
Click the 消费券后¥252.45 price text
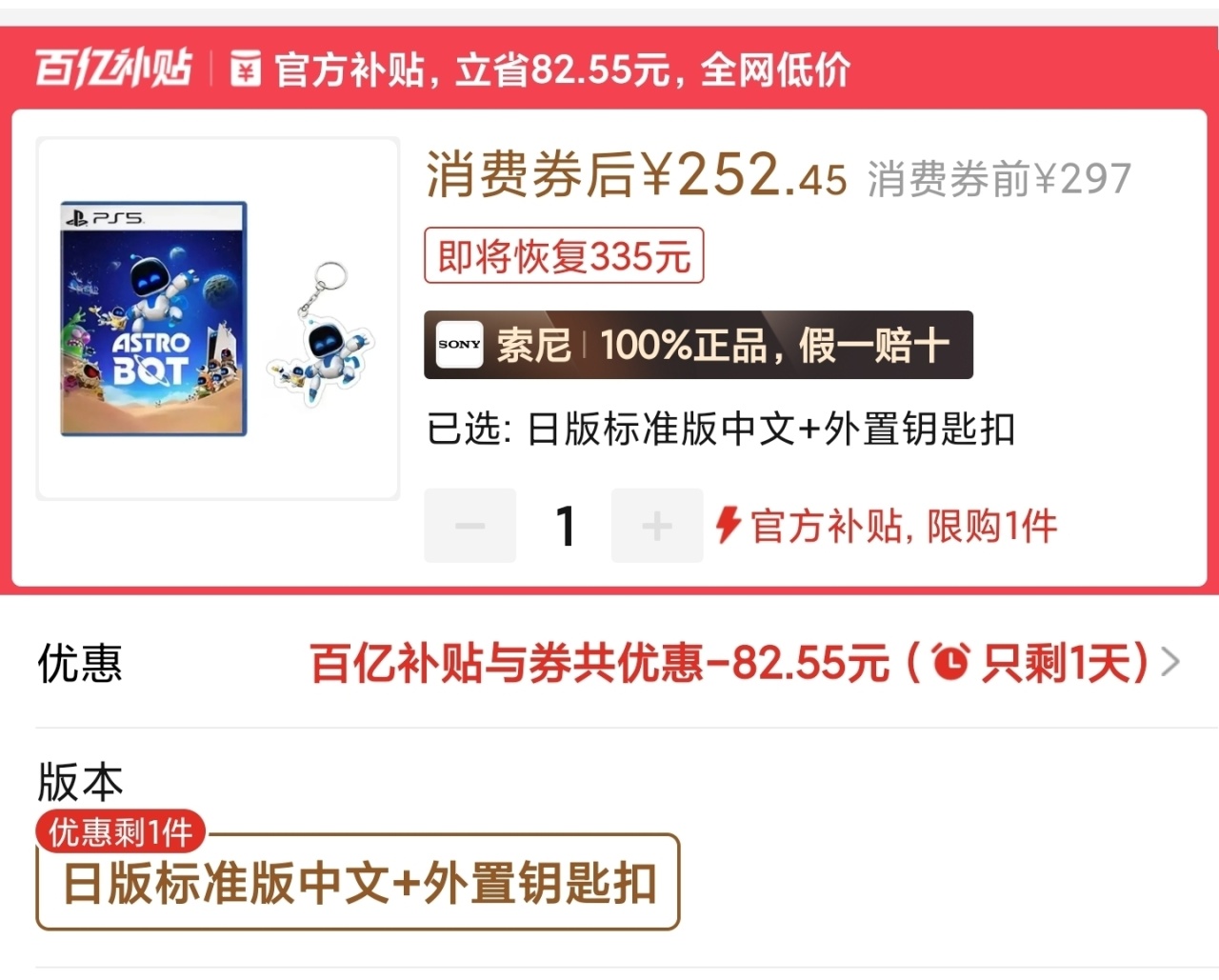(x=636, y=175)
